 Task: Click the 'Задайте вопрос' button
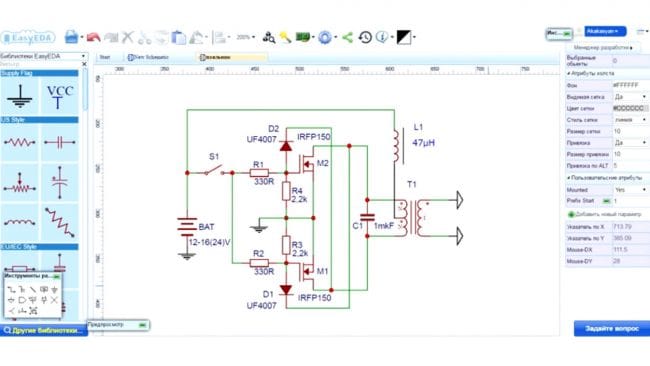(x=612, y=328)
